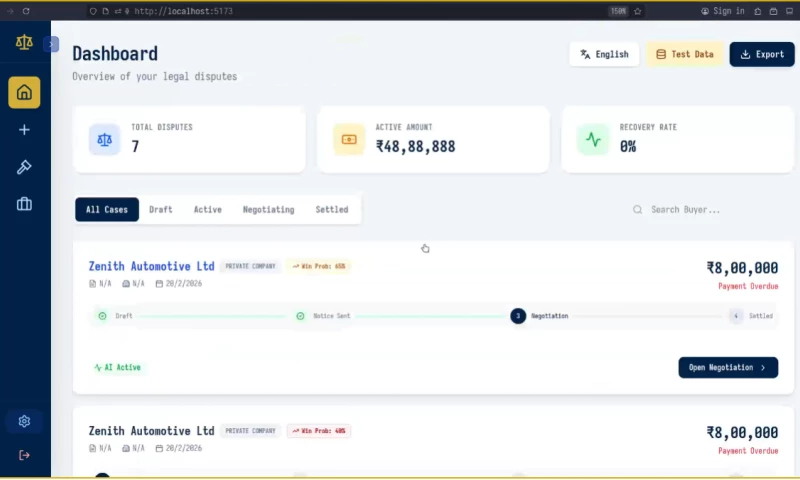Screen dimensions: 800x480
Task: Click Win Prob 65% badge
Action: pyautogui.click(x=318, y=266)
